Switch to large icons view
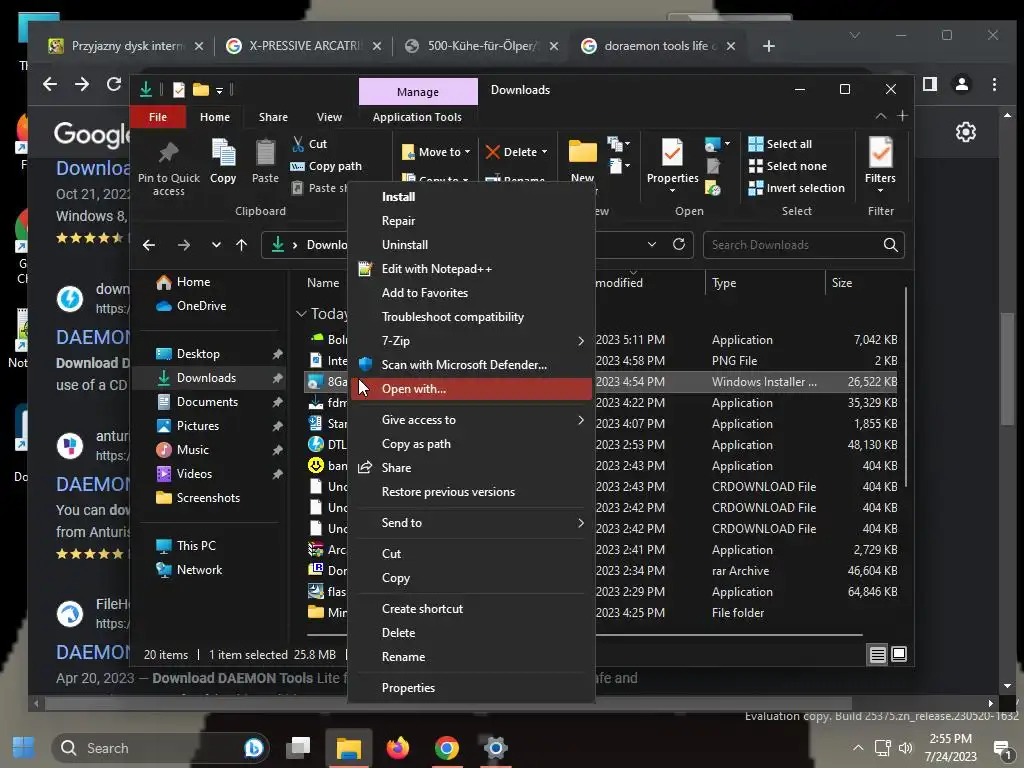Viewport: 1024px width, 768px height. pos(899,654)
